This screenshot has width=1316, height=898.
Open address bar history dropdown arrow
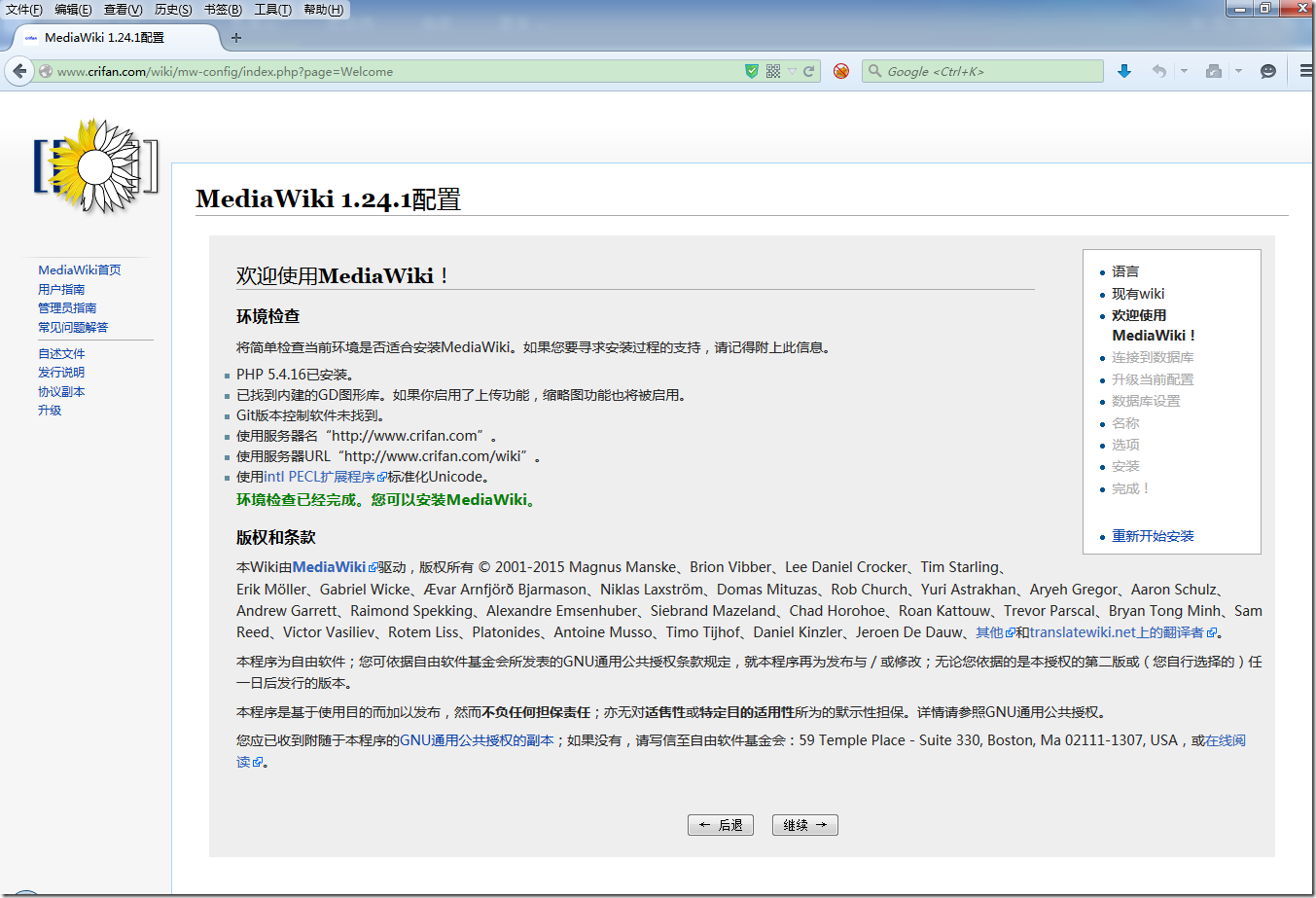[792, 71]
